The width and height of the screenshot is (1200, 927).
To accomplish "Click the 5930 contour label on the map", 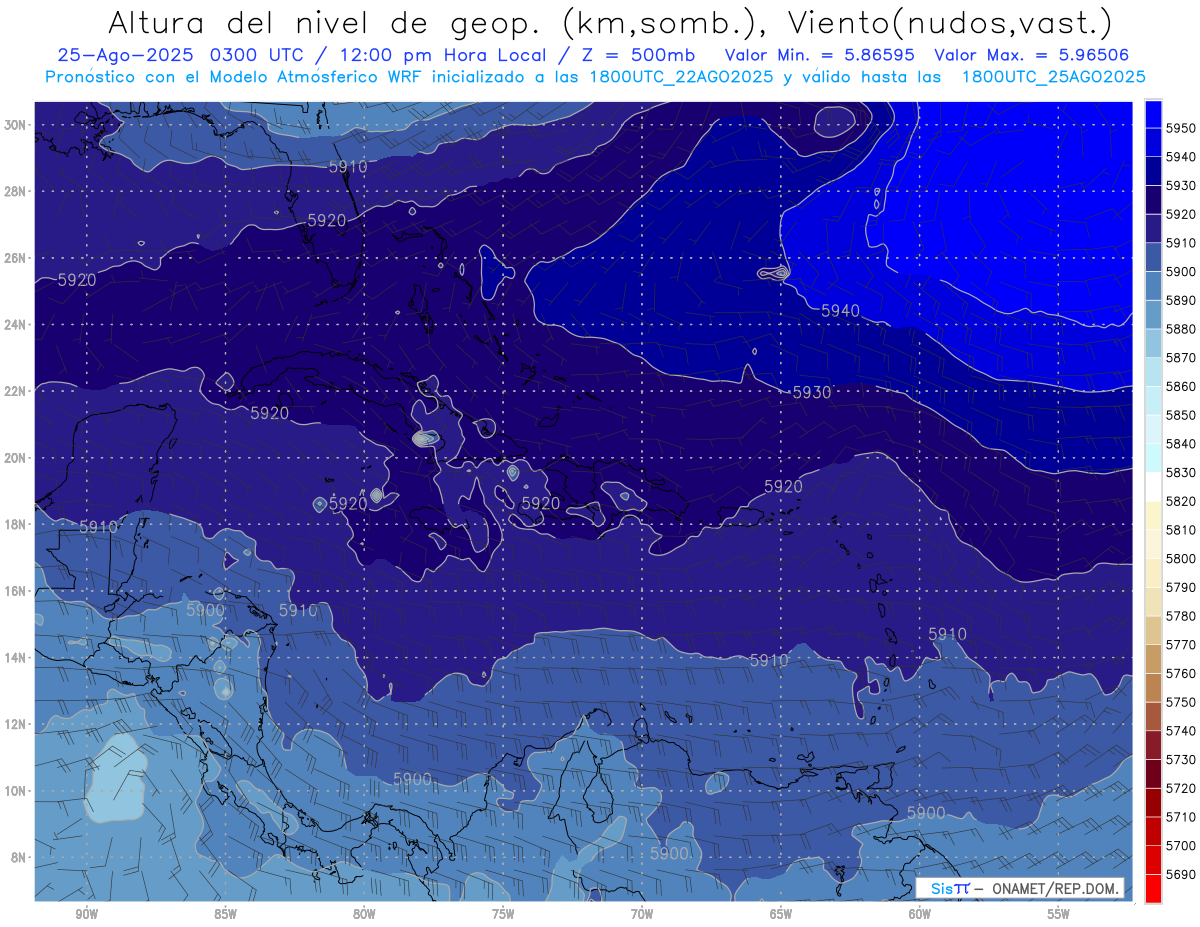I will click(x=812, y=393).
